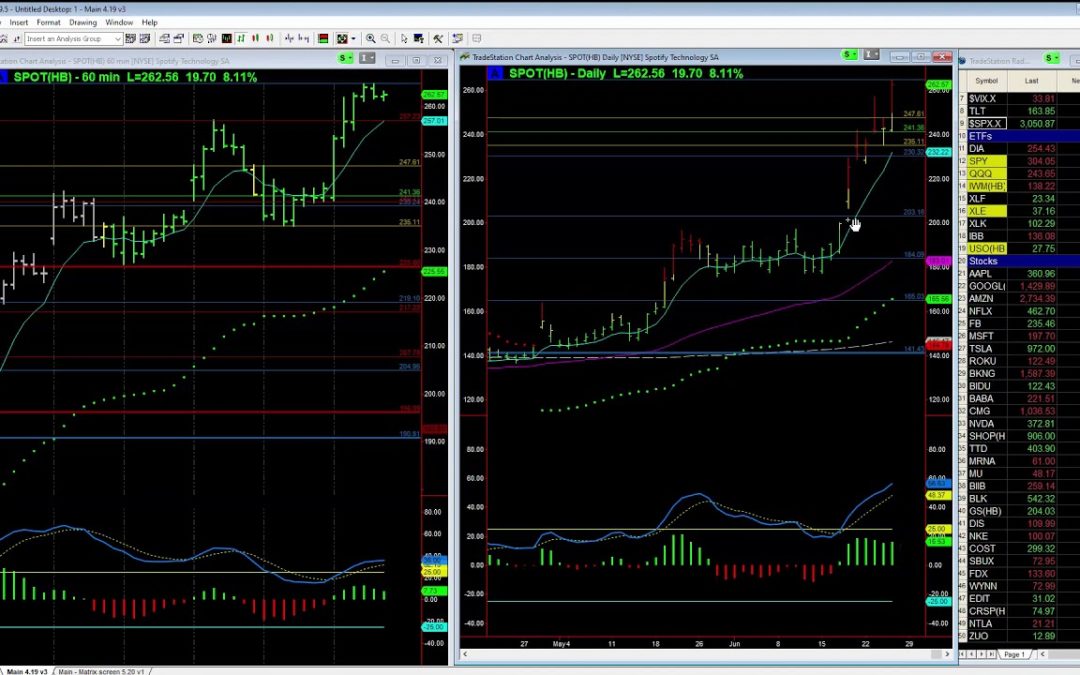Click the BKNG last price 1,587.39
The height and width of the screenshot is (675, 1080).
point(1037,373)
